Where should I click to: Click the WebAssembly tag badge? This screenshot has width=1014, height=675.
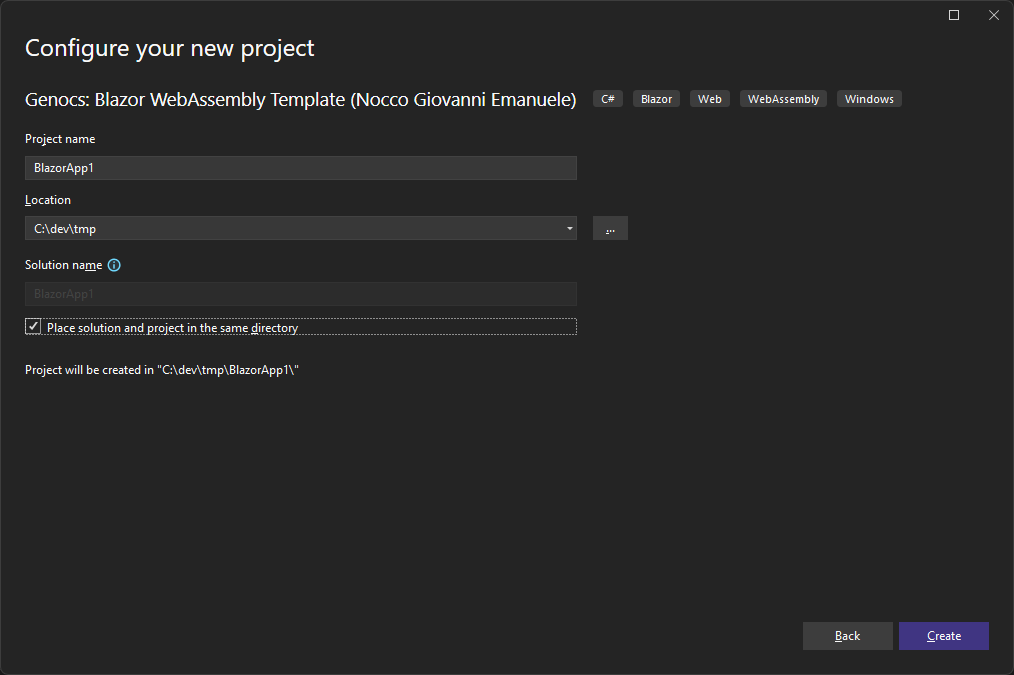coord(783,99)
